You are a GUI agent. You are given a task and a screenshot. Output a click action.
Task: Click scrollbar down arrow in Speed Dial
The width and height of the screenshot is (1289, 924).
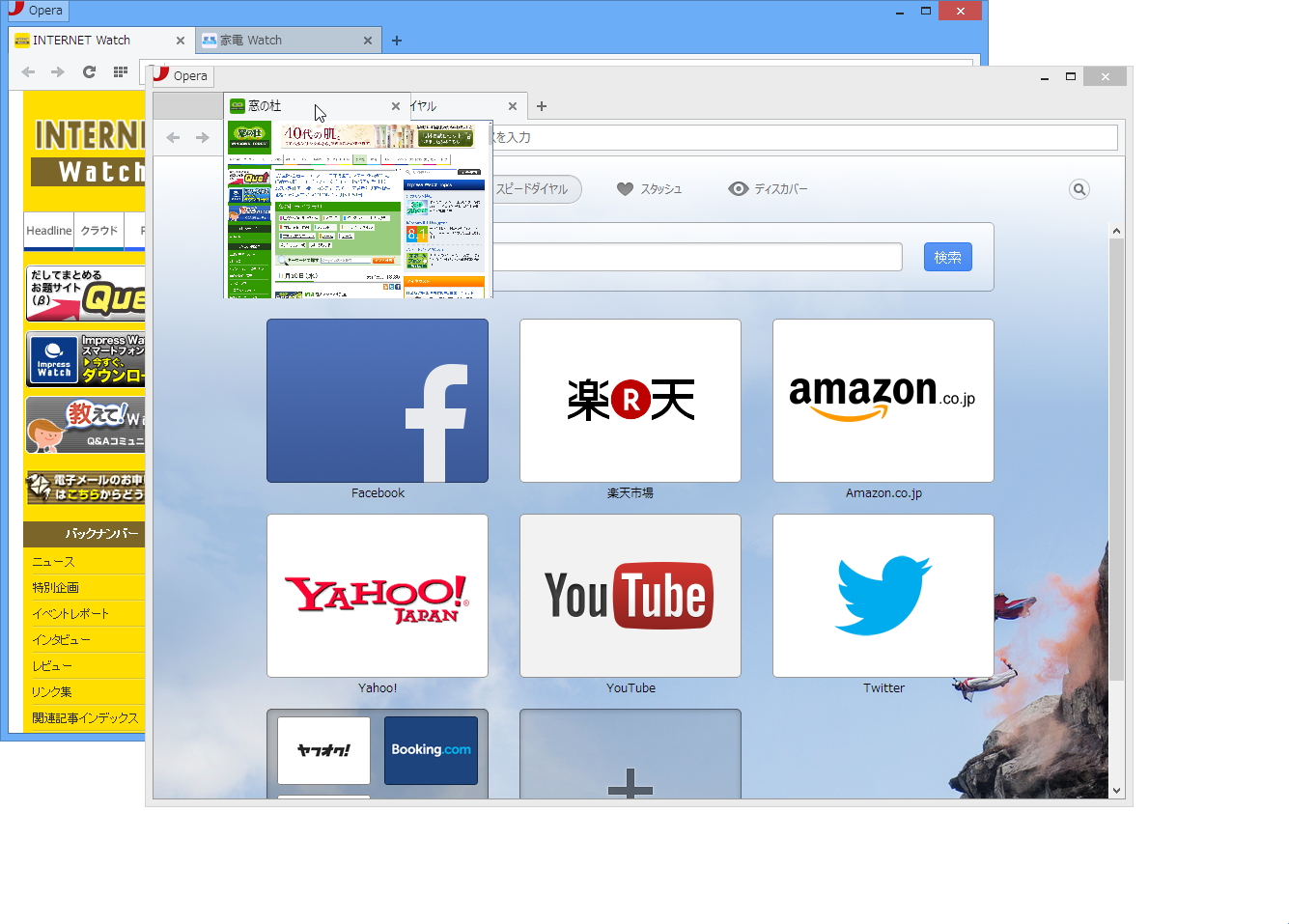(1116, 791)
